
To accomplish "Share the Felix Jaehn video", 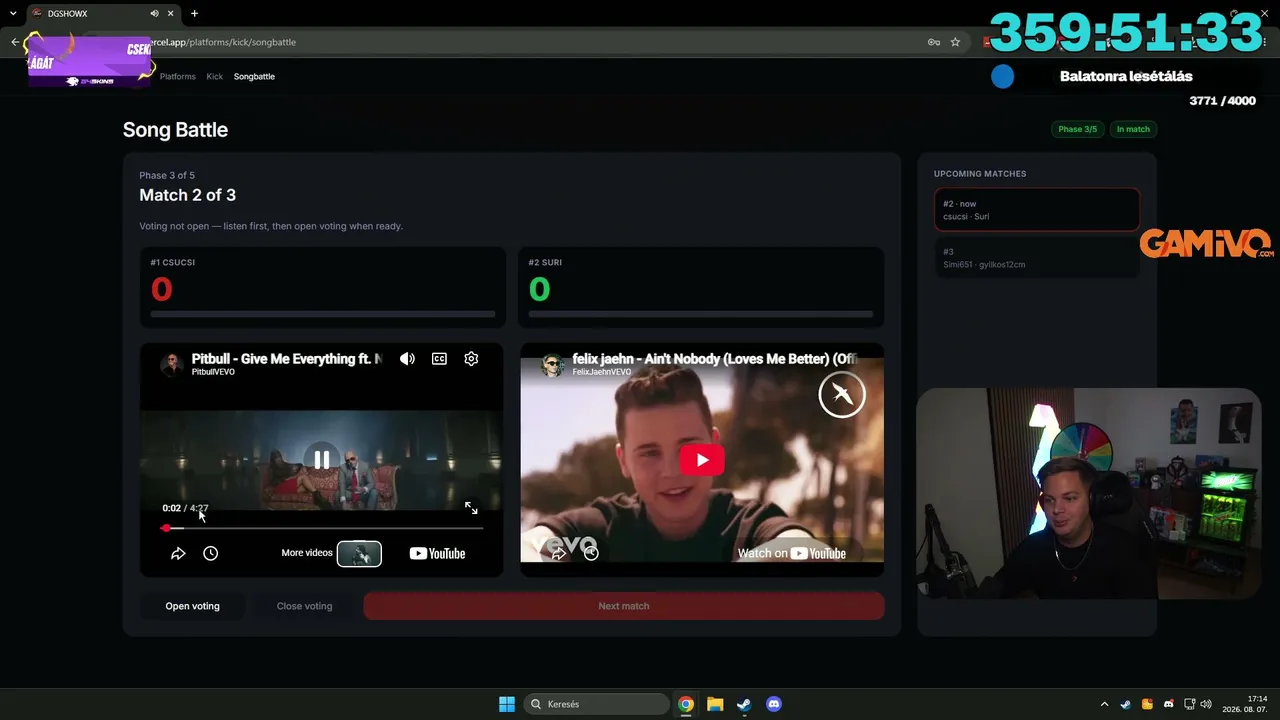I will [x=559, y=552].
